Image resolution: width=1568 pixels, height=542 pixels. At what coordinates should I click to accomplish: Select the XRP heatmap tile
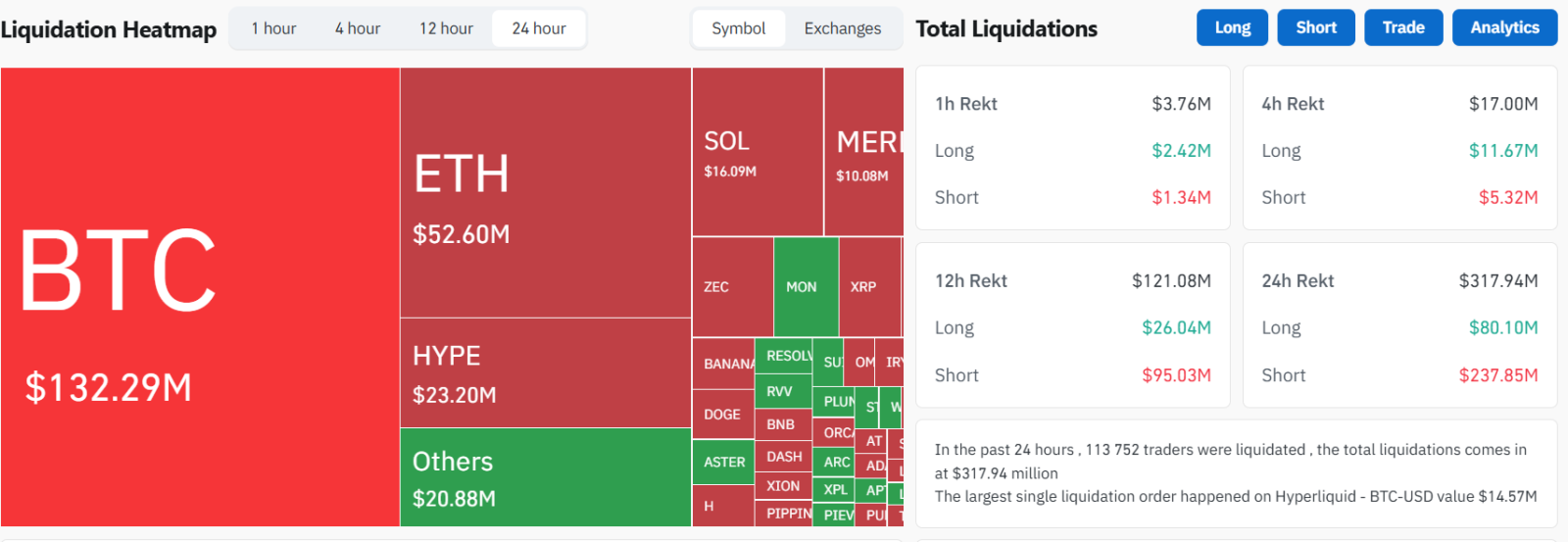[868, 287]
